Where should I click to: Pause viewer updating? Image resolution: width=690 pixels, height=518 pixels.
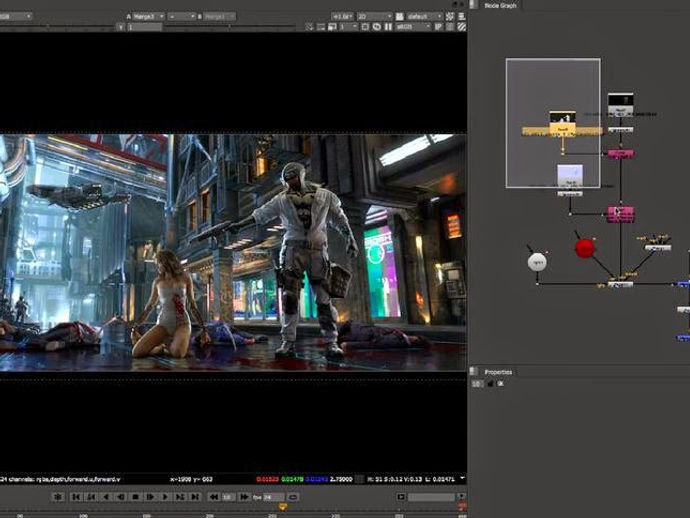[x=388, y=27]
